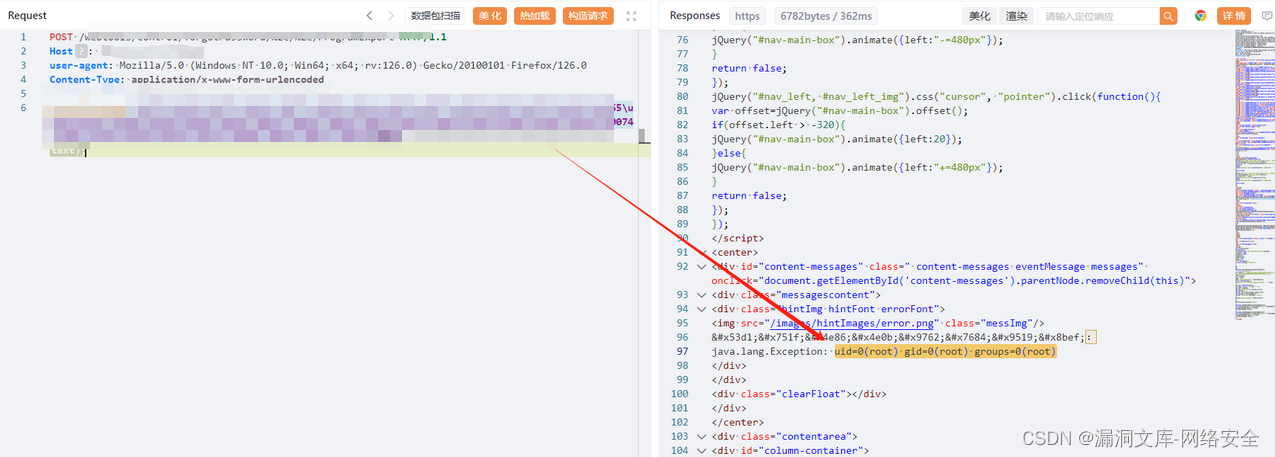
Task: Click the 热加载 button
Action: click(x=535, y=15)
